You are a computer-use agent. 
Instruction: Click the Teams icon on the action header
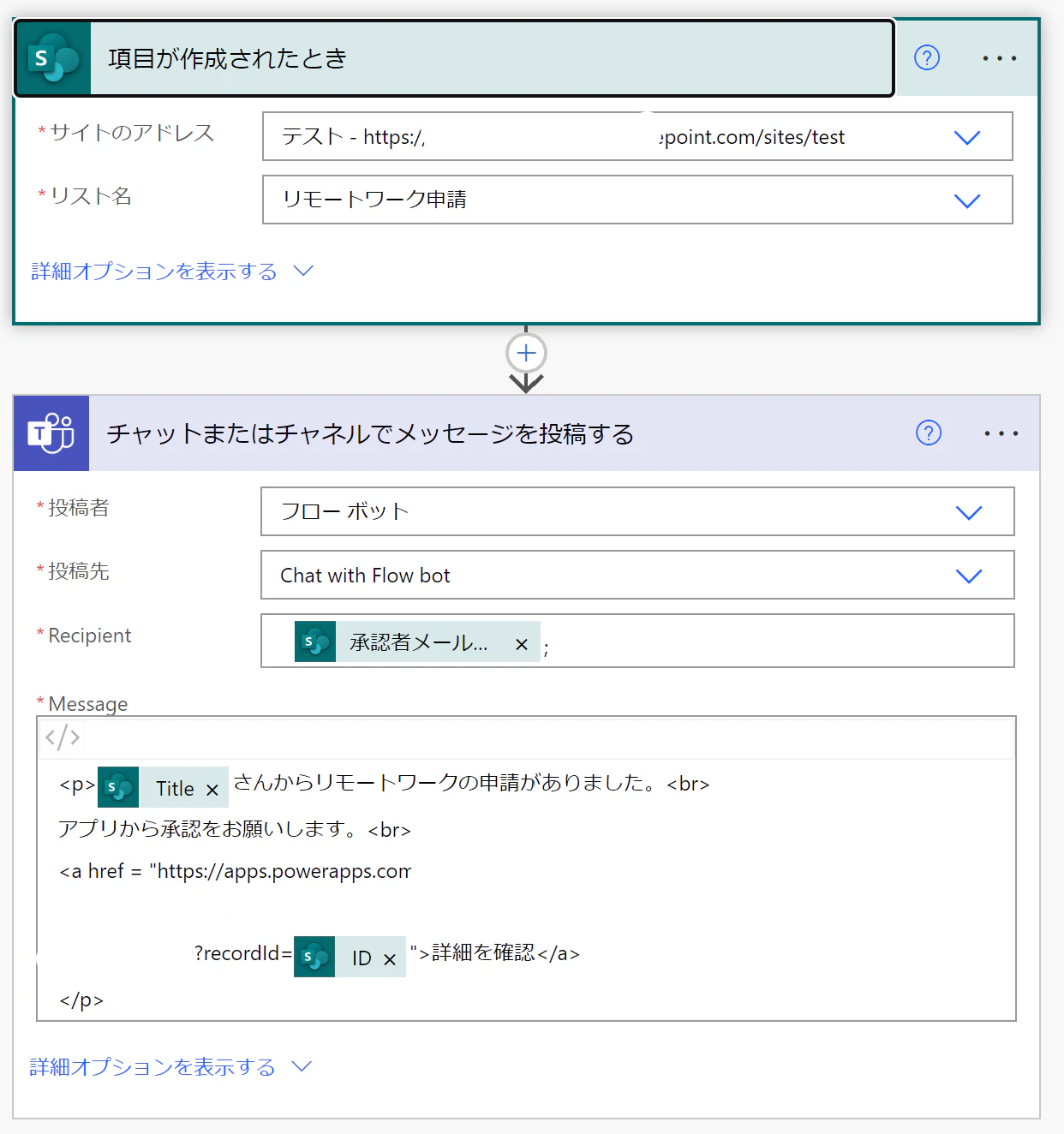point(51,433)
